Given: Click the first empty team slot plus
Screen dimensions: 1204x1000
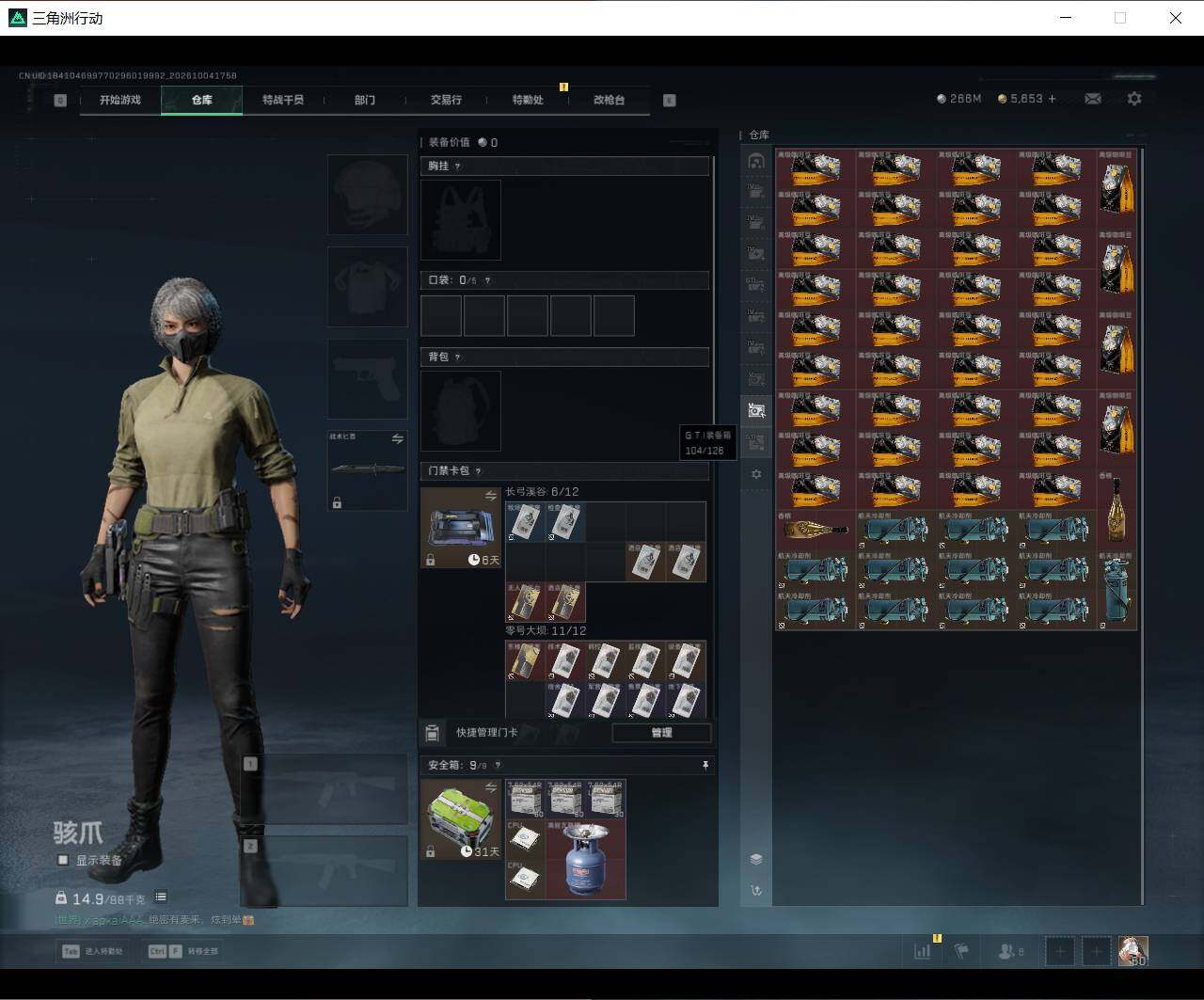Looking at the screenshot, I should point(1059,951).
